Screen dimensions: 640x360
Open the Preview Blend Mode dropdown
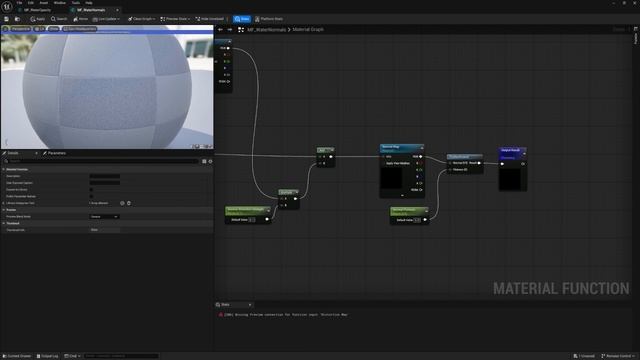(x=104, y=216)
